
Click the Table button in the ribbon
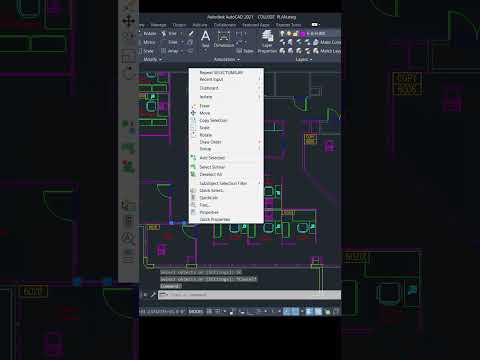pyautogui.click(x=245, y=51)
